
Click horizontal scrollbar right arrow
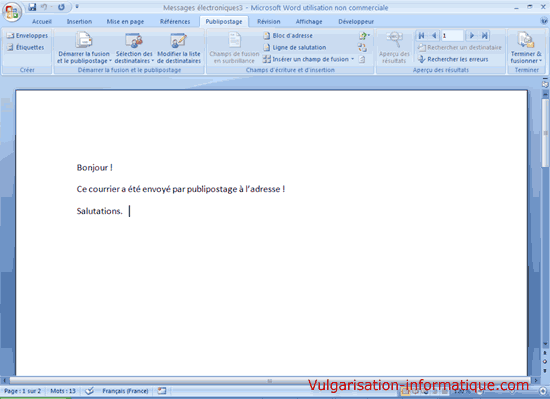pyautogui.click(x=536, y=380)
